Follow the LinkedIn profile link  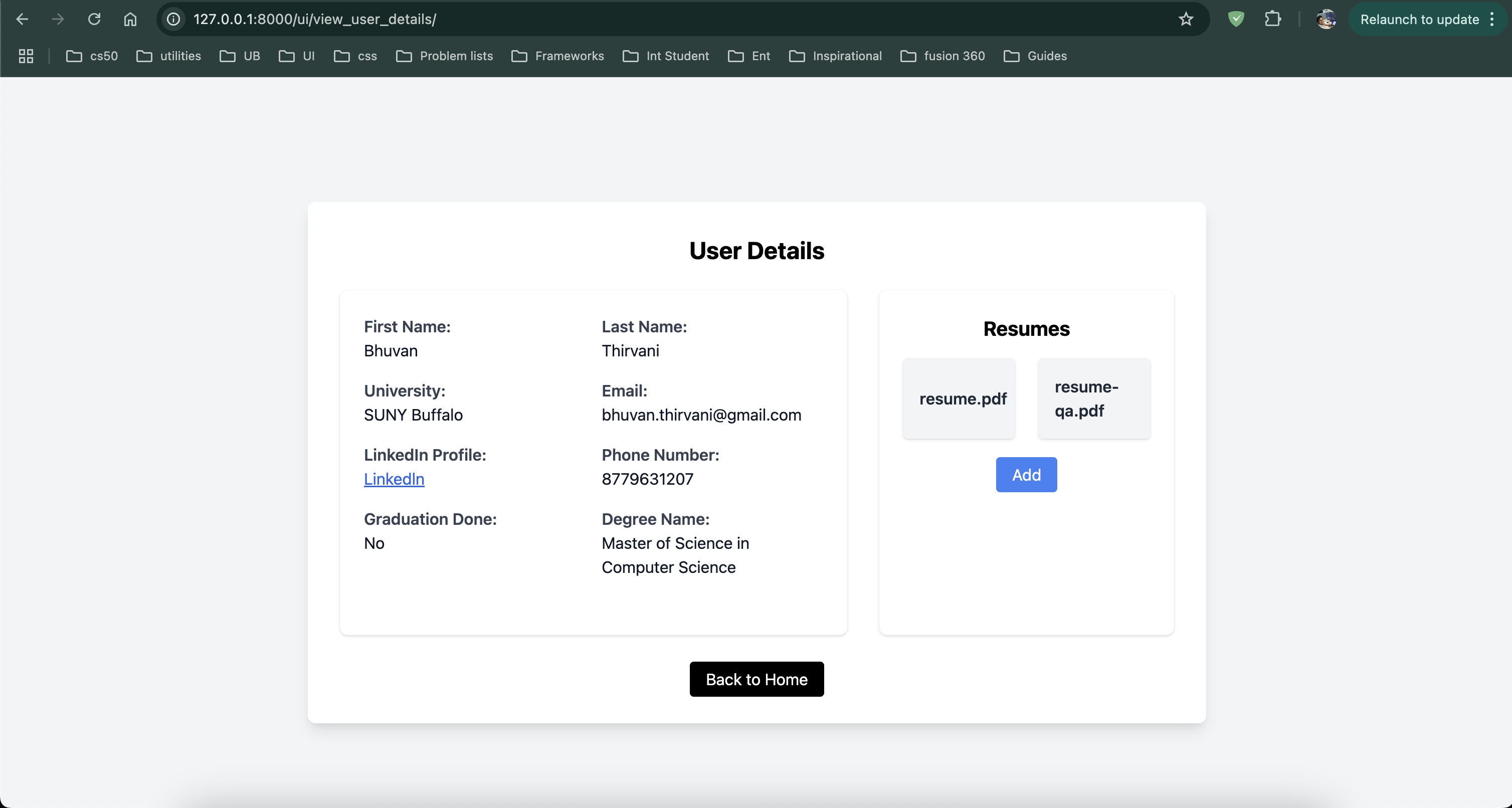click(394, 479)
